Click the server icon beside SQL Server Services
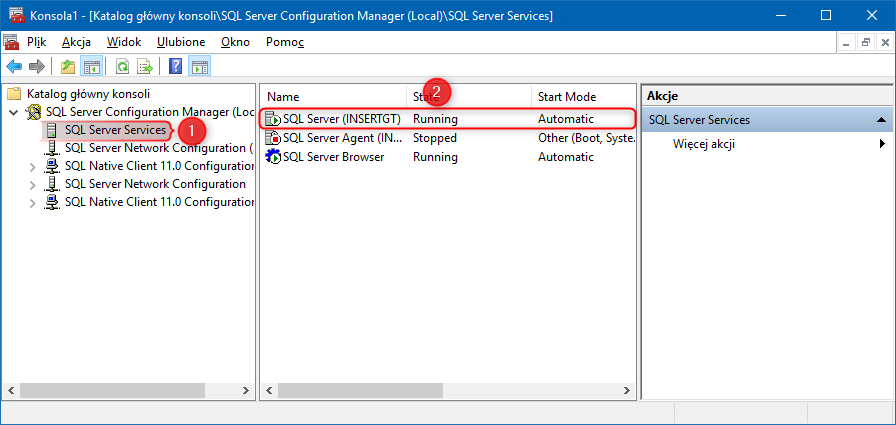The height and width of the screenshot is (425, 896). point(52,130)
